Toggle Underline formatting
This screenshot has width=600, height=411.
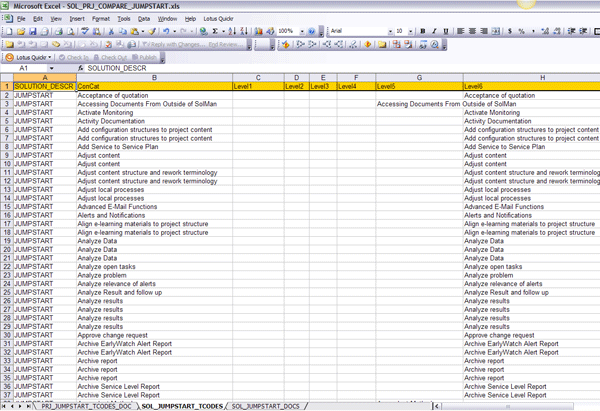coord(446,31)
